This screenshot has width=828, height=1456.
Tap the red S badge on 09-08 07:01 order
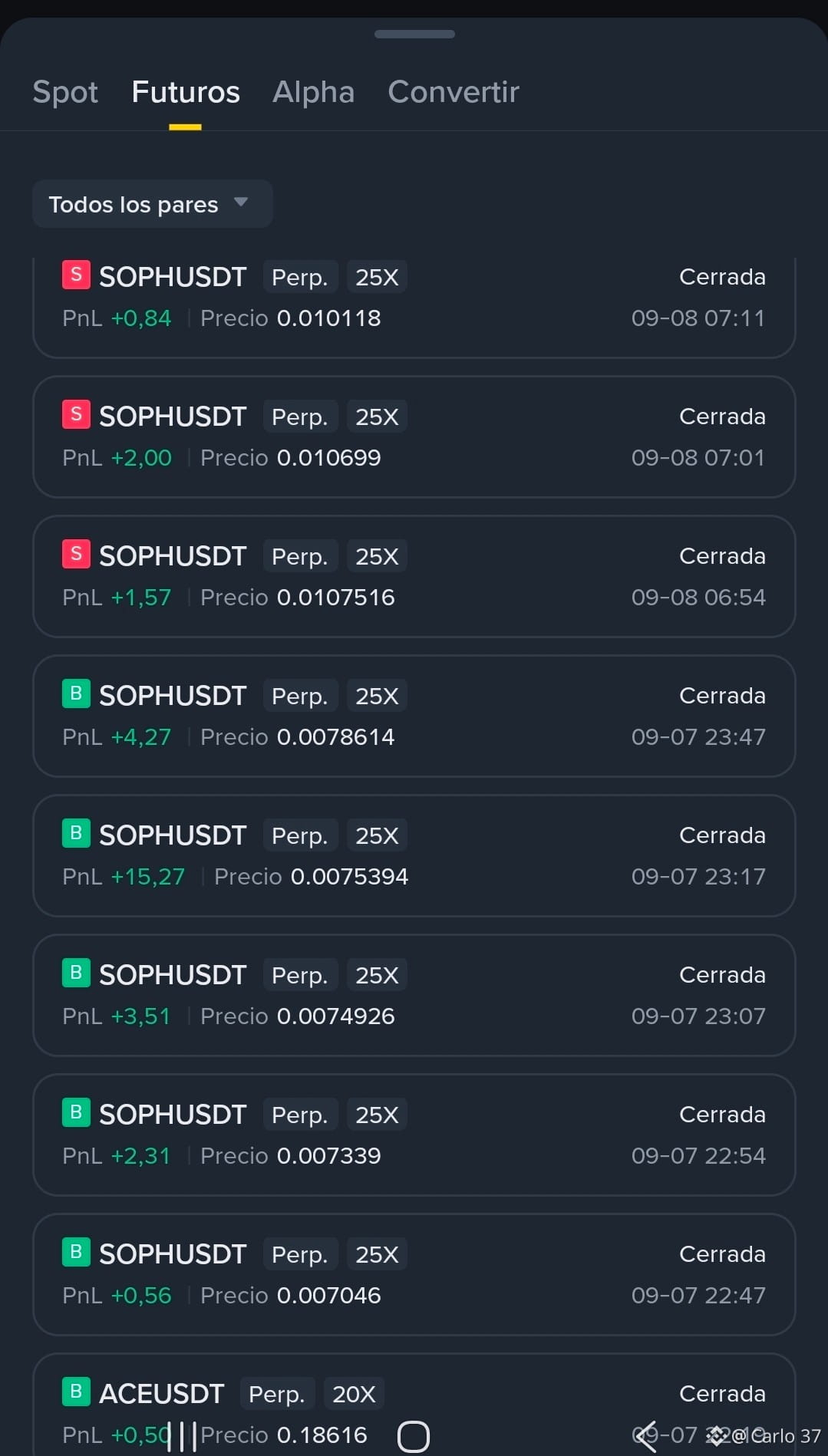[76, 415]
